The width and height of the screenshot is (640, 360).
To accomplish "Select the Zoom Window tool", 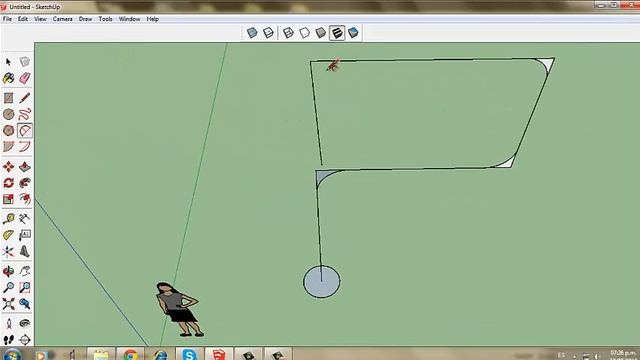I will point(24,287).
